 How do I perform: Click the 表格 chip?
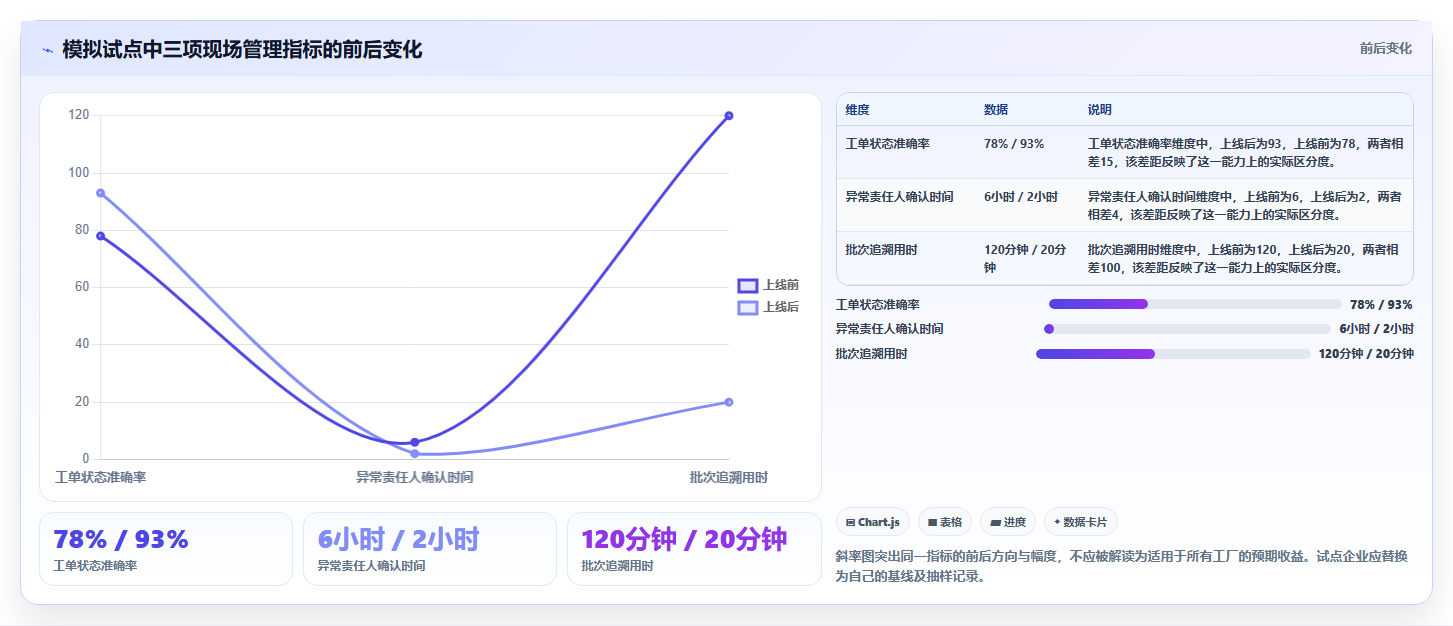[945, 522]
